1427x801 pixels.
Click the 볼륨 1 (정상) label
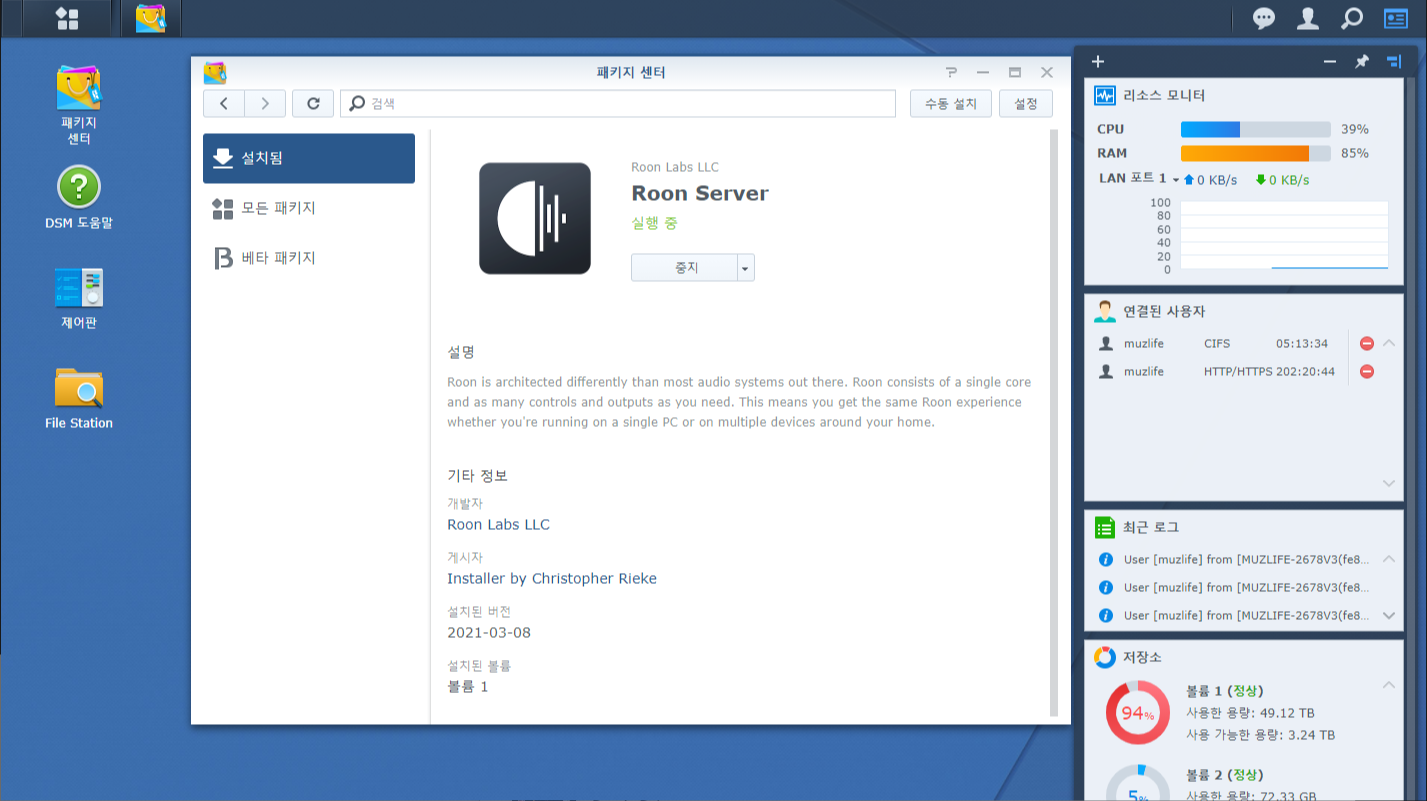(x=1224, y=691)
